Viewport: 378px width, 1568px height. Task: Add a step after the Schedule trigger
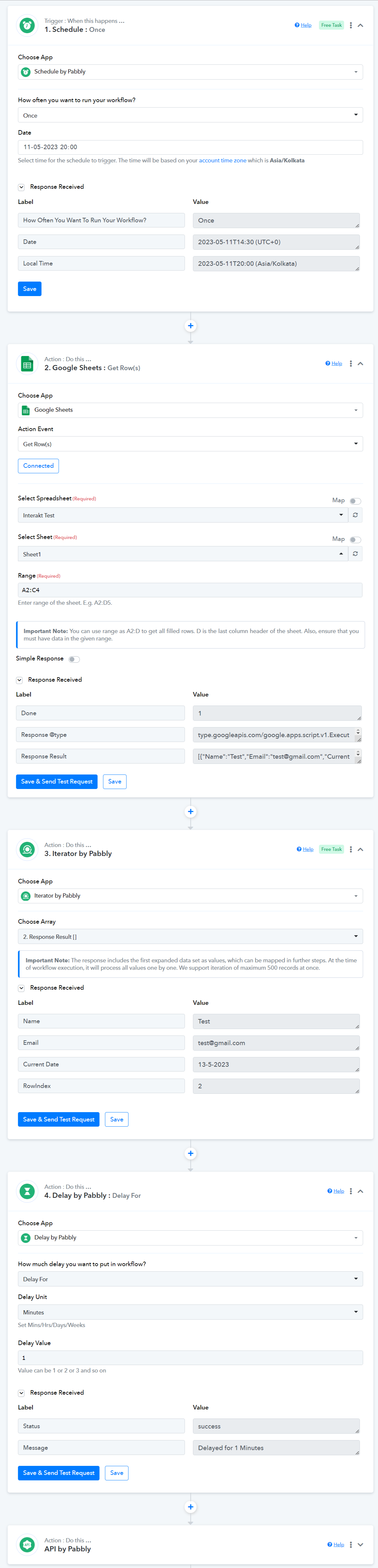[190, 326]
